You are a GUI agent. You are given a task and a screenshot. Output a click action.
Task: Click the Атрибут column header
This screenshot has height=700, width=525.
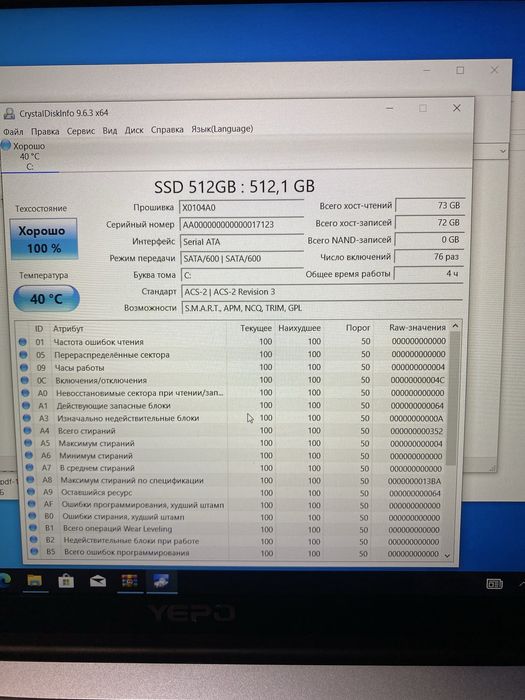(68, 329)
